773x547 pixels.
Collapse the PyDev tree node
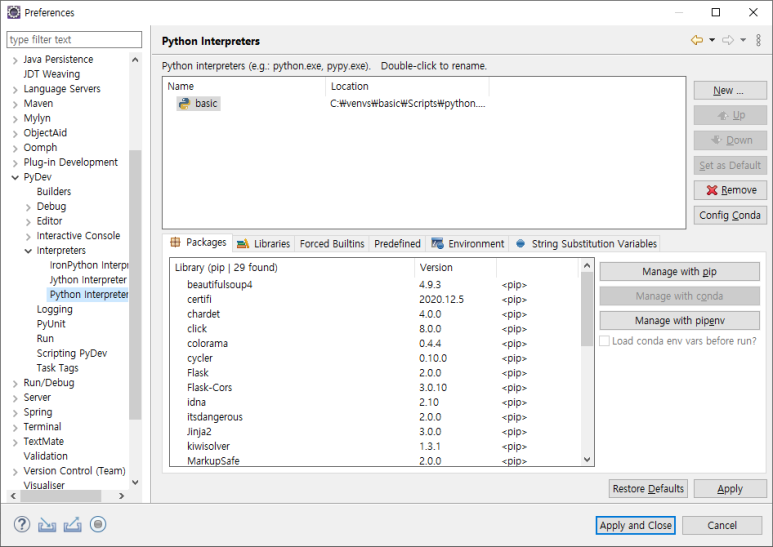click(15, 177)
